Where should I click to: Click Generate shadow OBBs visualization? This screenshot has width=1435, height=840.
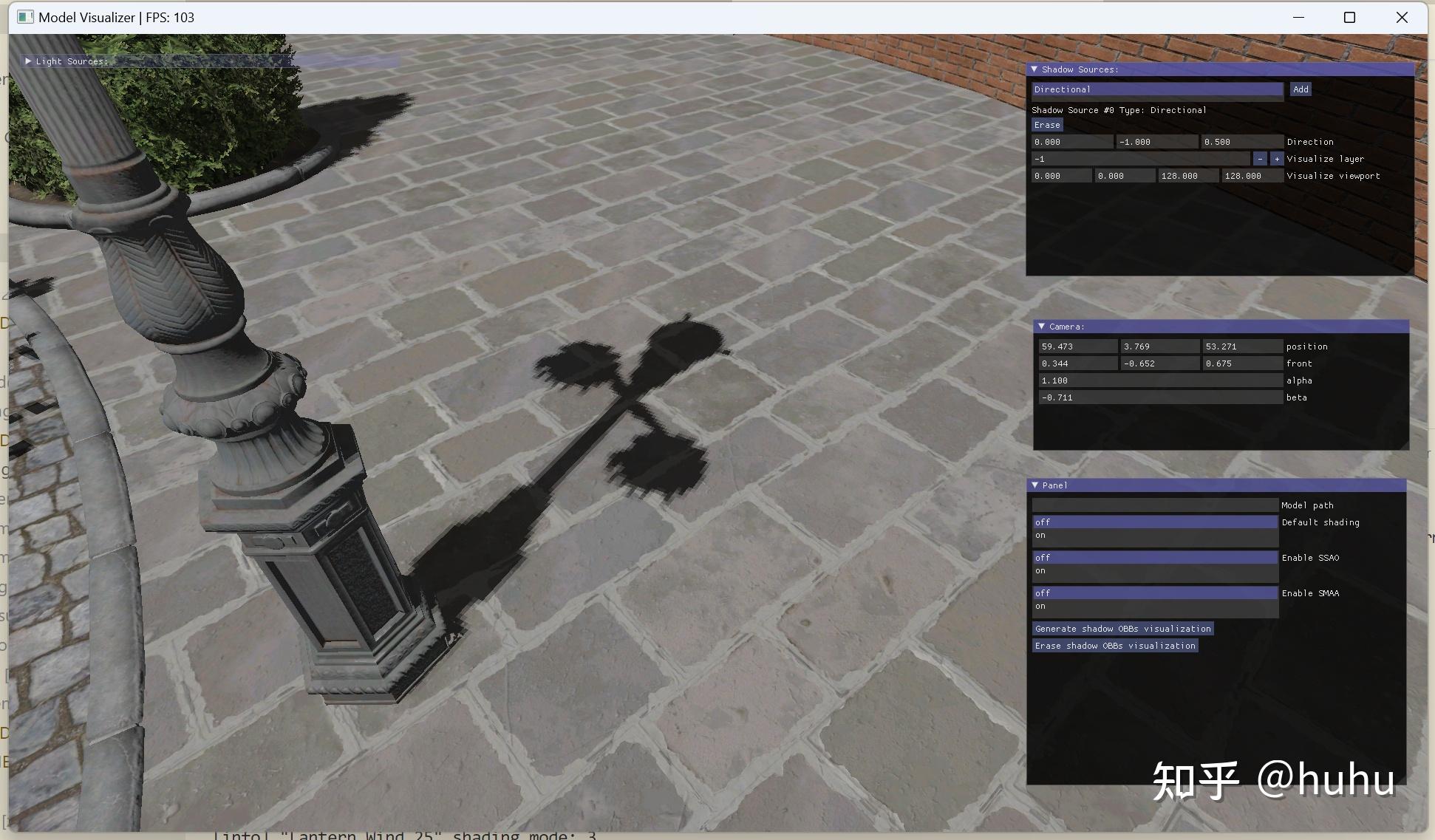pos(1122,628)
